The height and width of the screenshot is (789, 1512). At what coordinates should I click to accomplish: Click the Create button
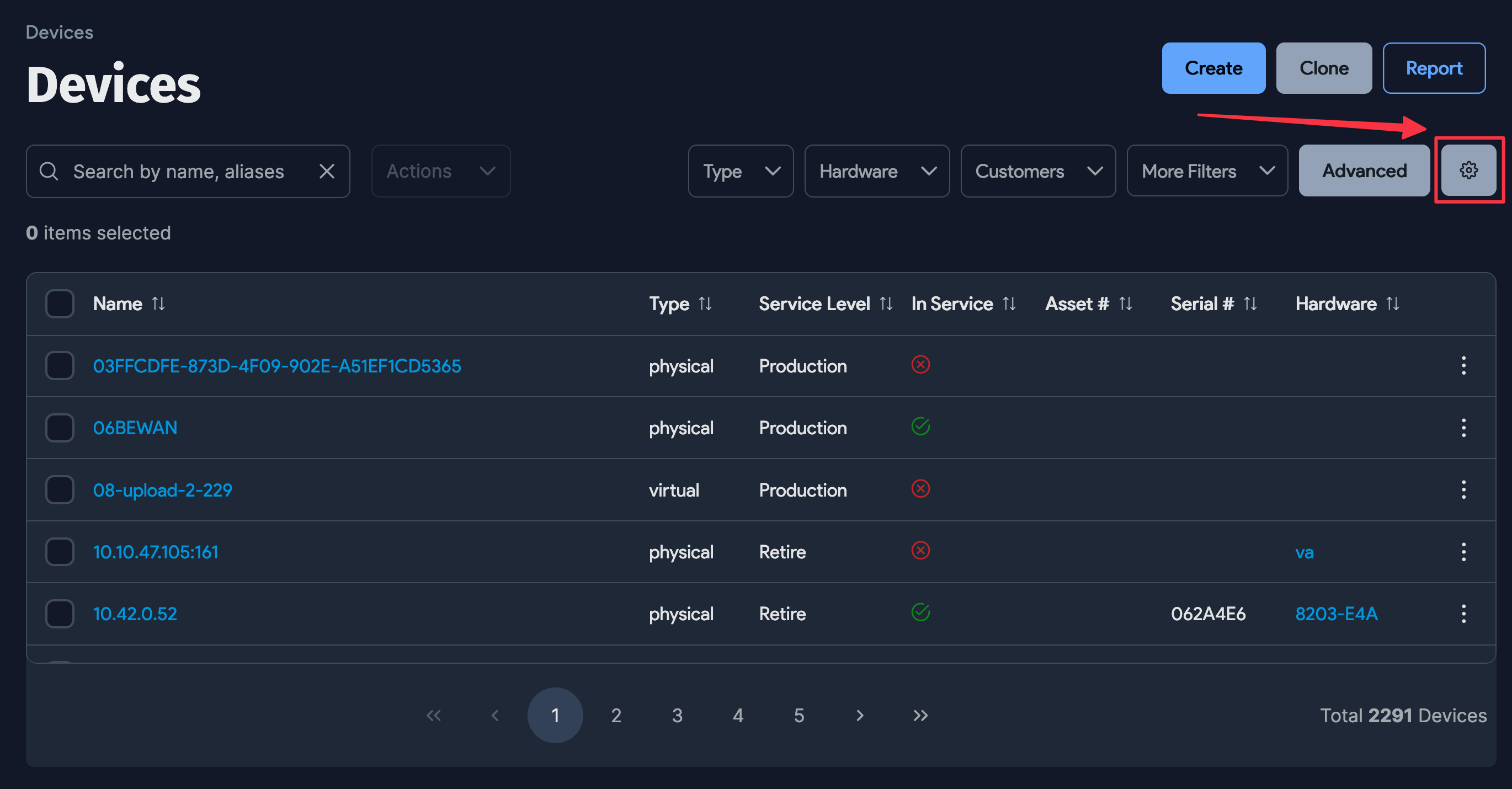[1213, 68]
